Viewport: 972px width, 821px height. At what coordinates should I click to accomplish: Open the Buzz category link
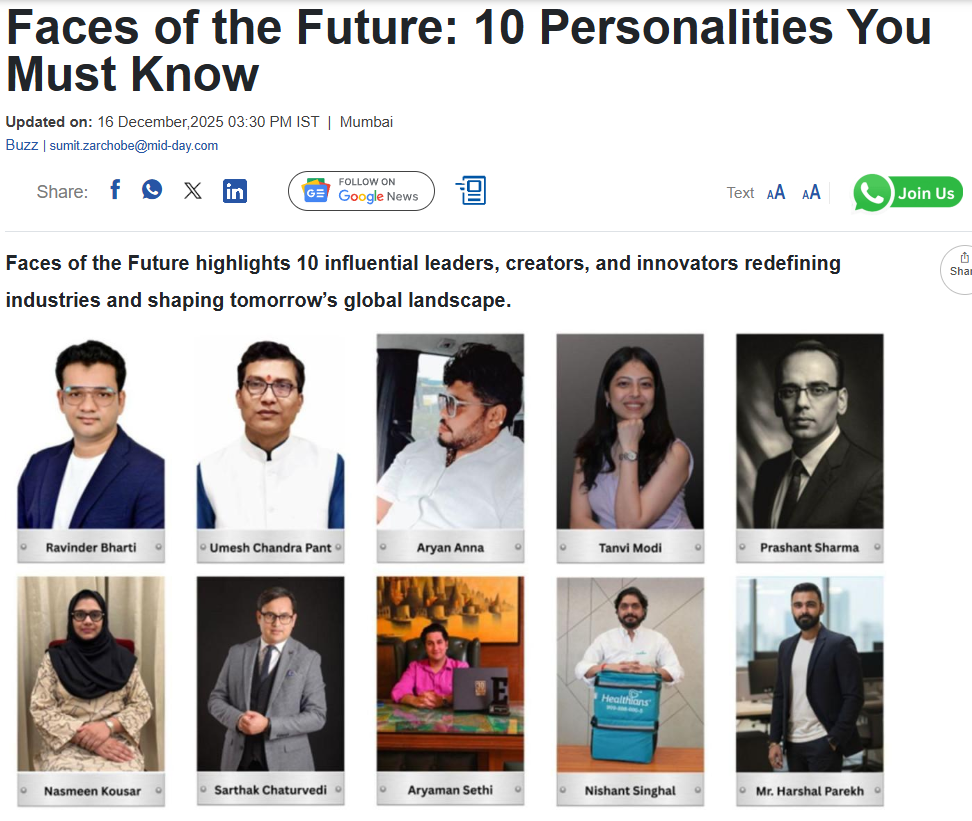pos(21,145)
